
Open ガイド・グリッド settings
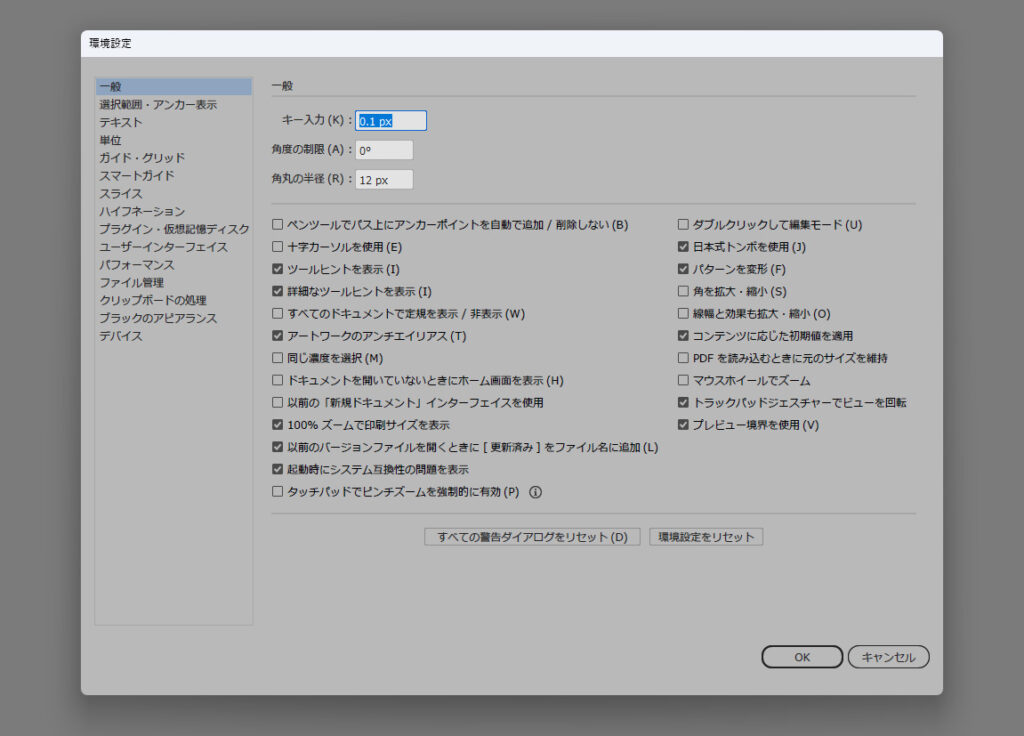(142, 158)
